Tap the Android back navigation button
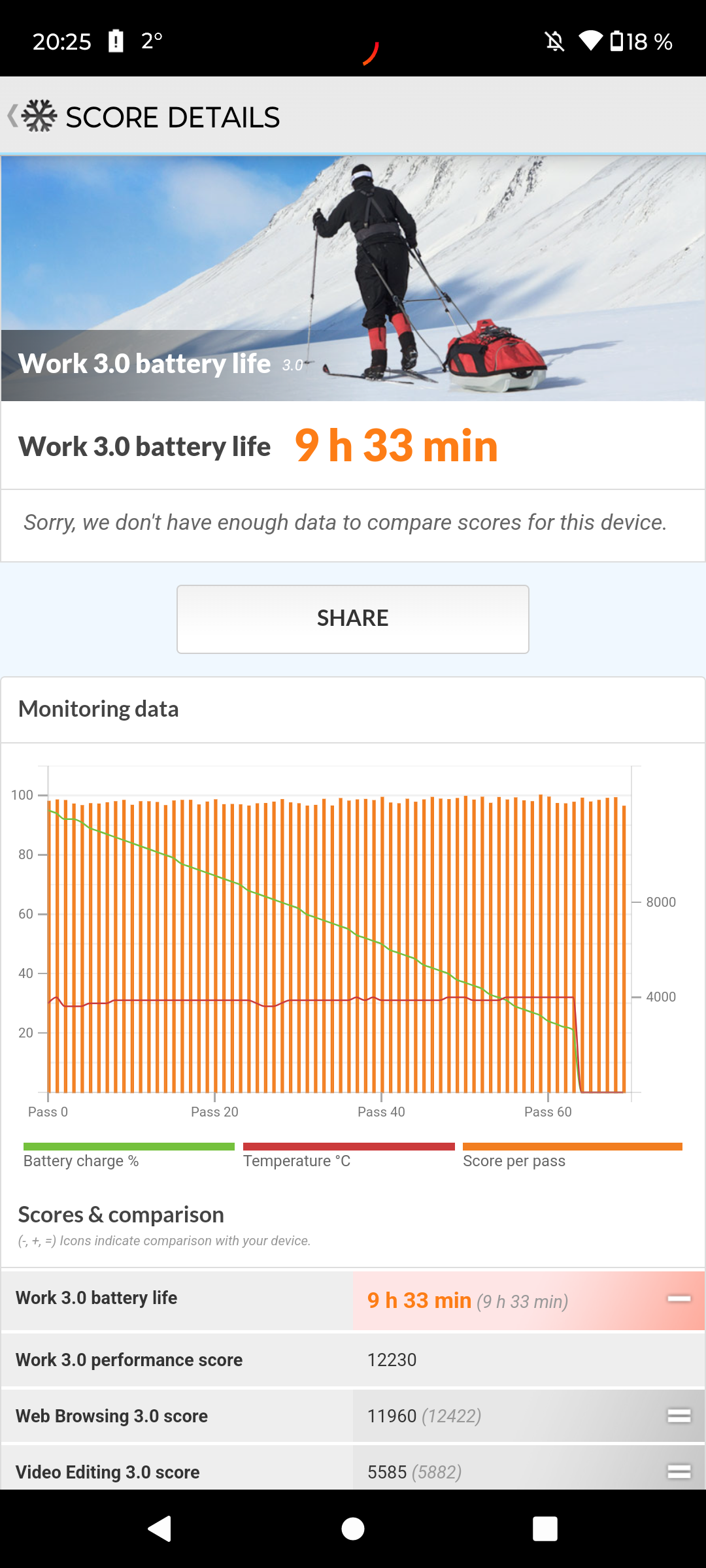The width and height of the screenshot is (706, 1568). pos(160,1529)
